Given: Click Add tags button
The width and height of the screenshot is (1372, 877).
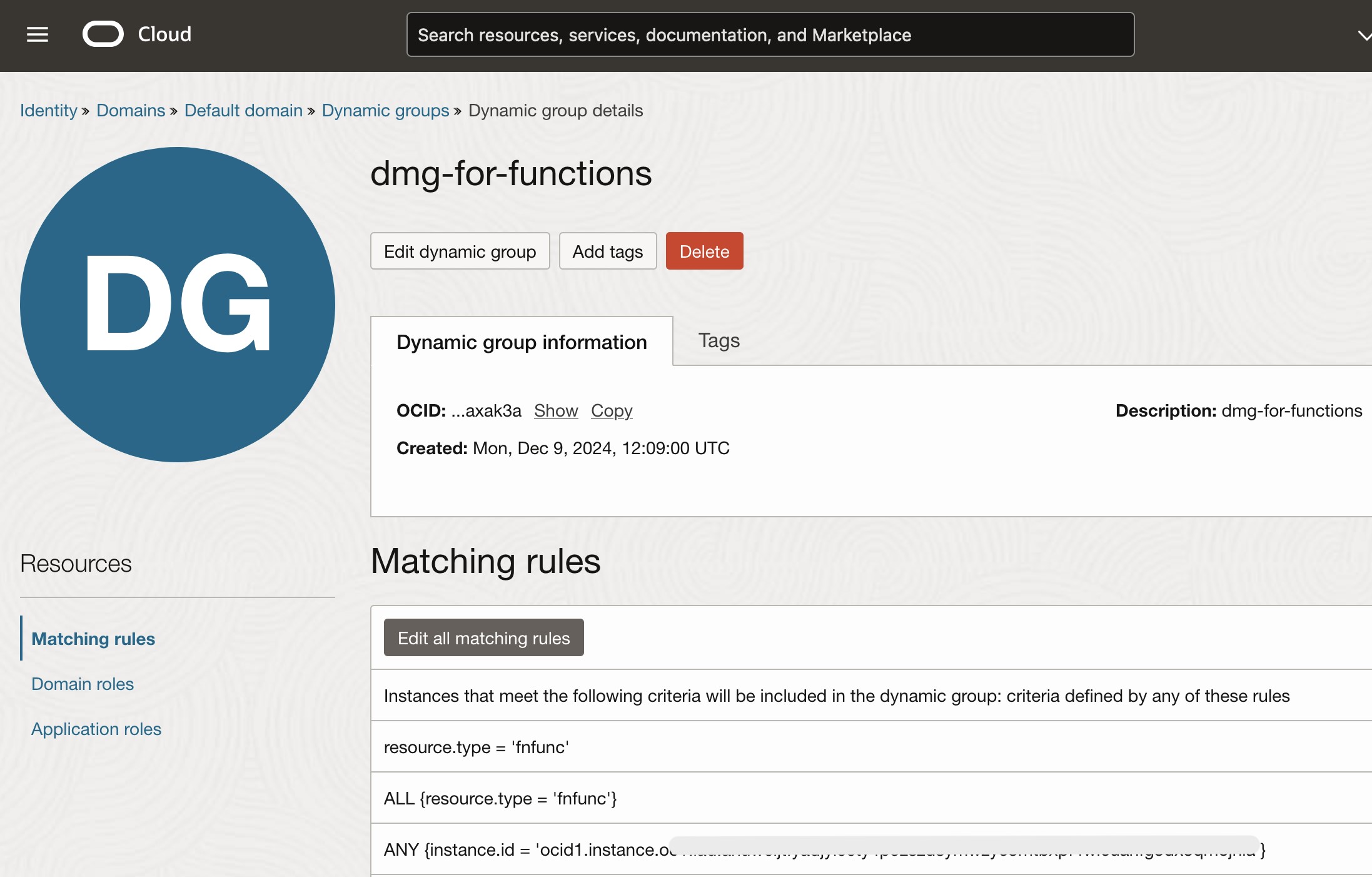Looking at the screenshot, I should pos(608,251).
